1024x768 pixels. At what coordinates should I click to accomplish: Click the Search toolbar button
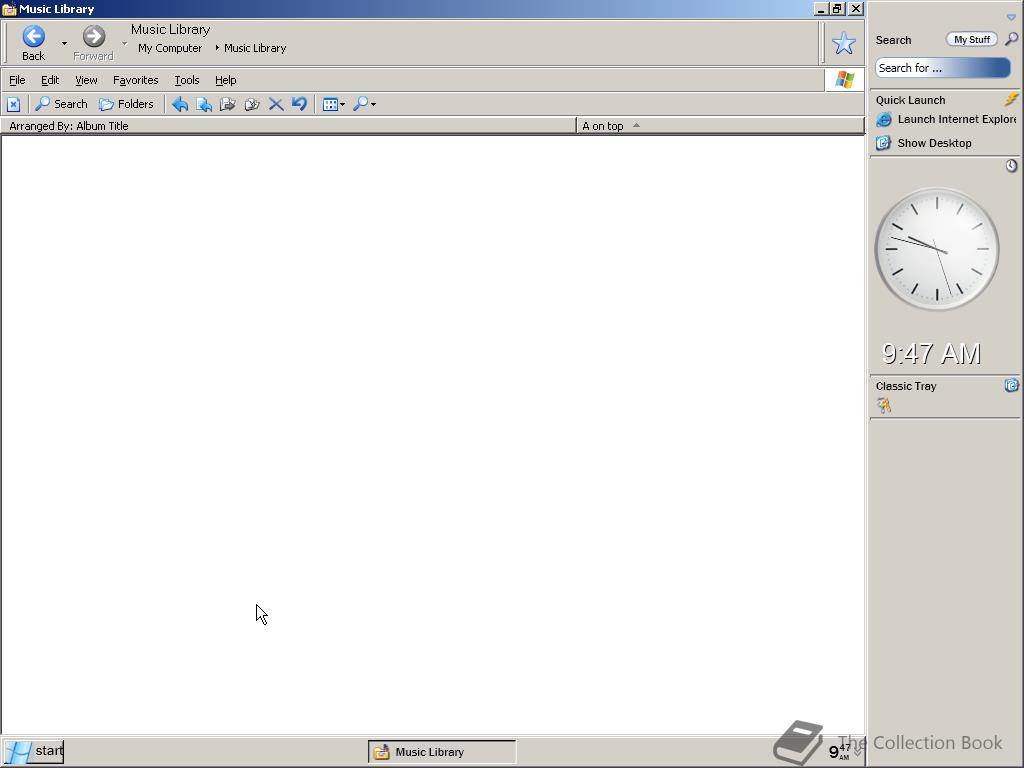pos(61,104)
